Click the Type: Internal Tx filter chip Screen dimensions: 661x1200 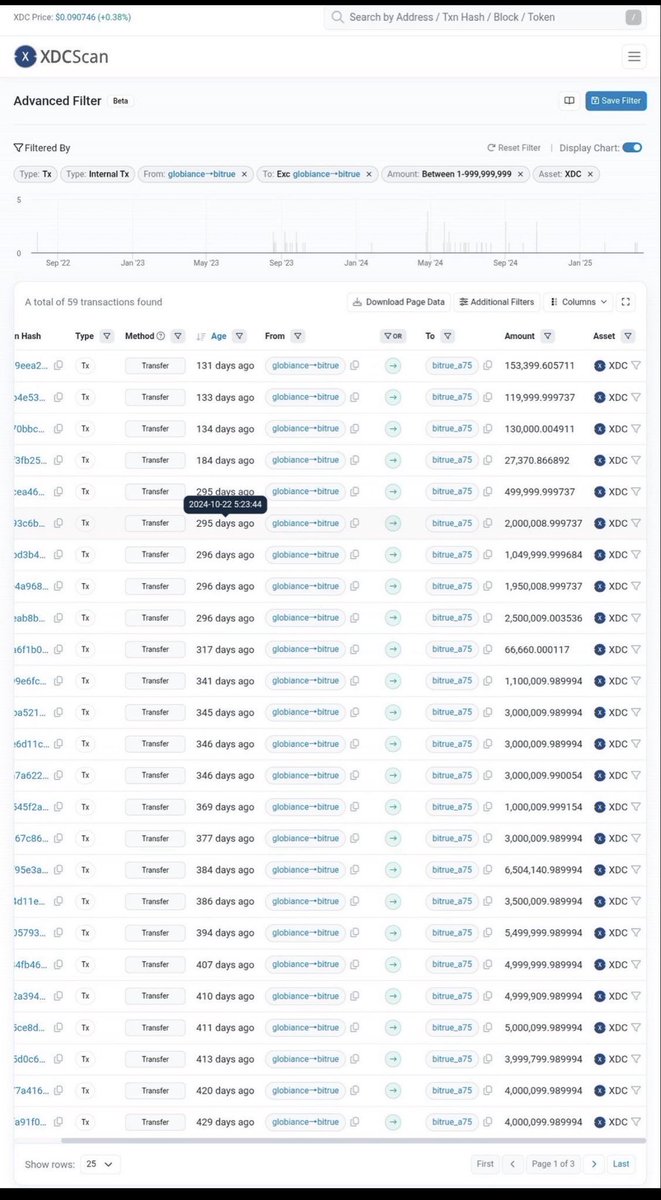tap(97, 174)
